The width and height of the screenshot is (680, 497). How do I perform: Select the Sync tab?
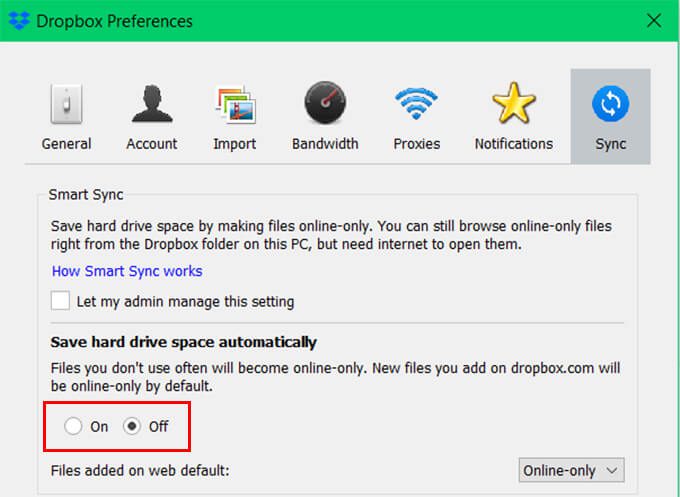[x=610, y=117]
